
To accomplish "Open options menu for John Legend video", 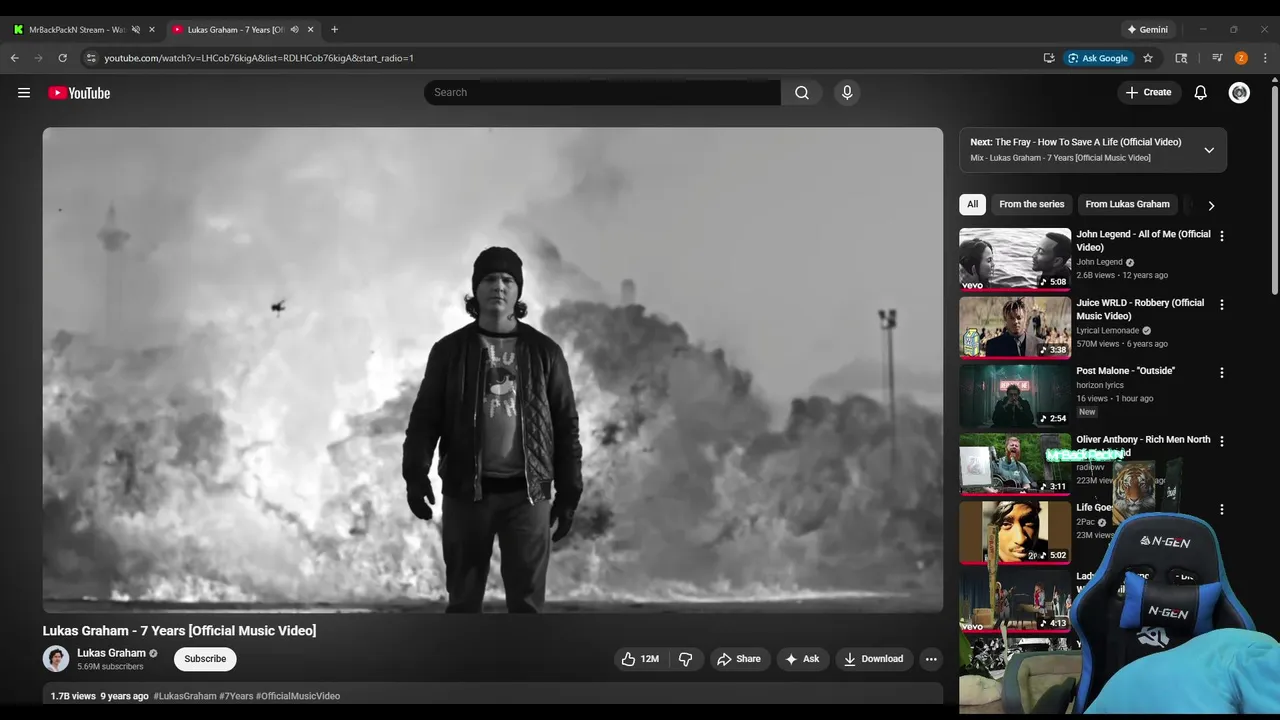I will [x=1221, y=236].
